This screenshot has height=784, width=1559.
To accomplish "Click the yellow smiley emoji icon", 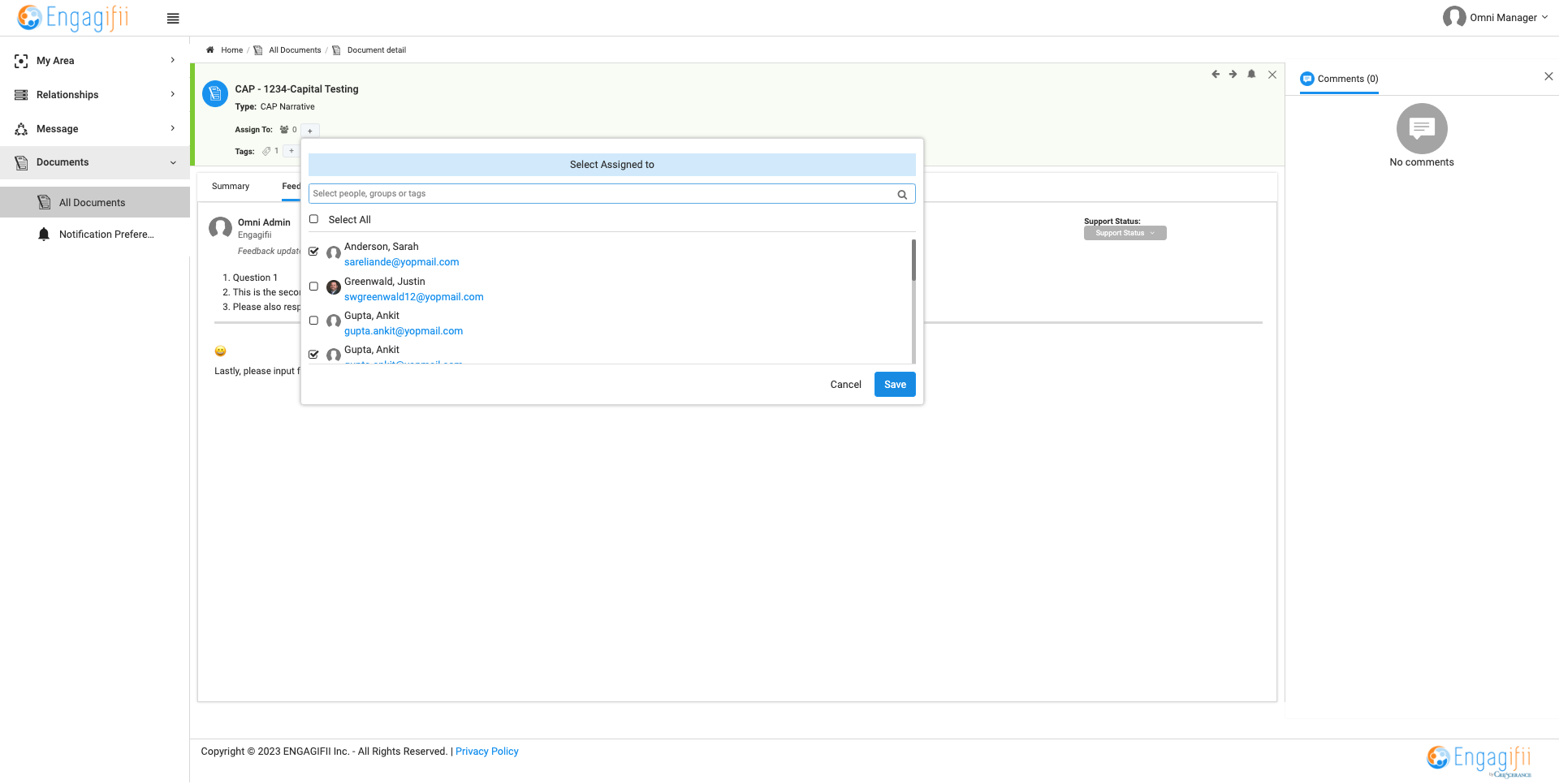I will (x=220, y=351).
